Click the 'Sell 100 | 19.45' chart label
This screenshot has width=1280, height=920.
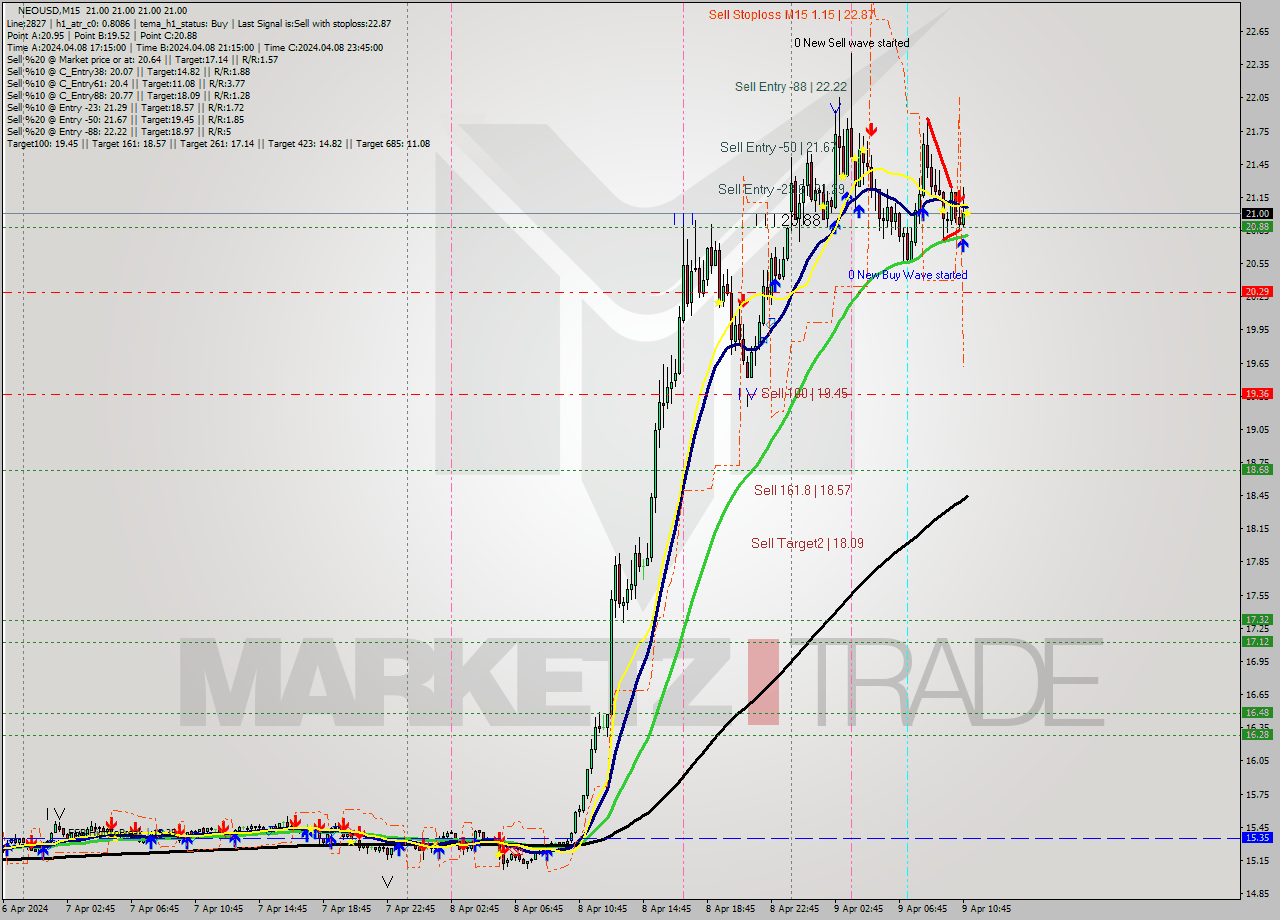click(805, 394)
